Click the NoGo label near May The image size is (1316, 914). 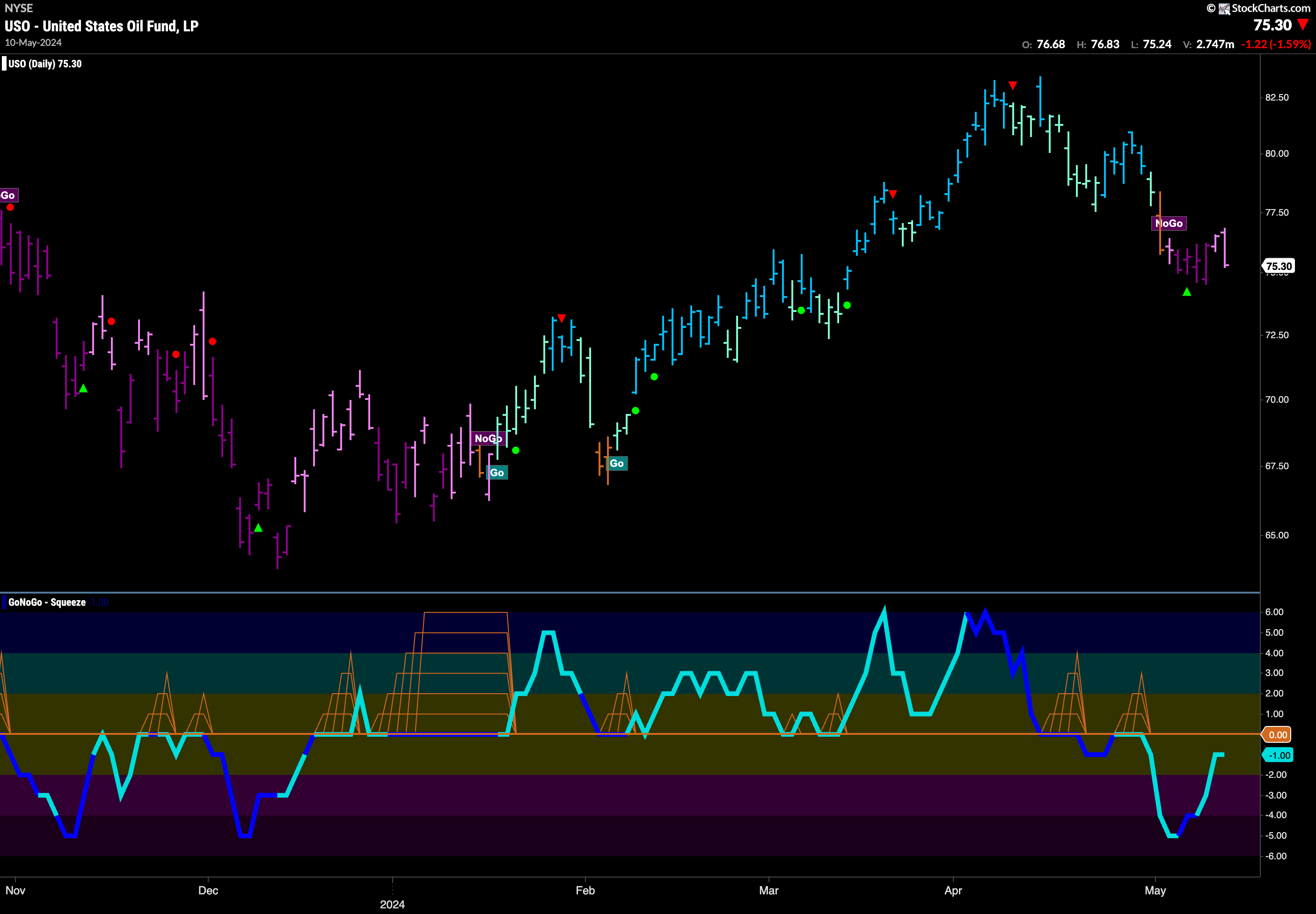tap(1169, 223)
